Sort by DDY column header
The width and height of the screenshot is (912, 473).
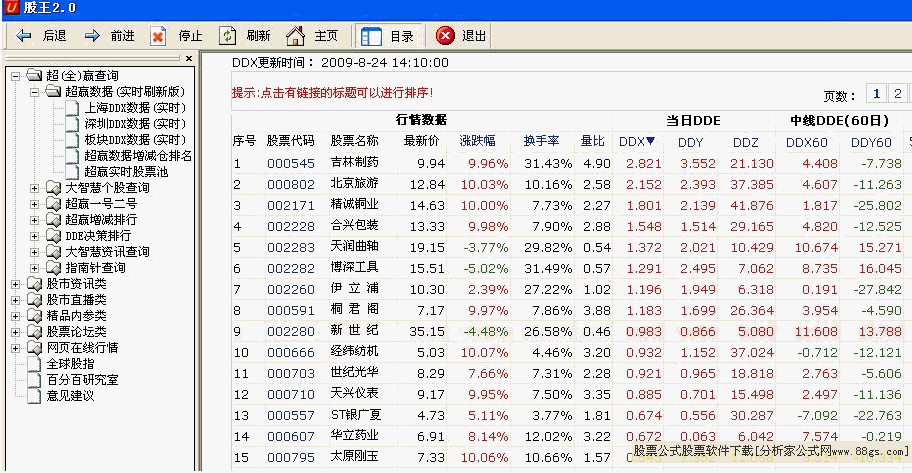click(690, 142)
